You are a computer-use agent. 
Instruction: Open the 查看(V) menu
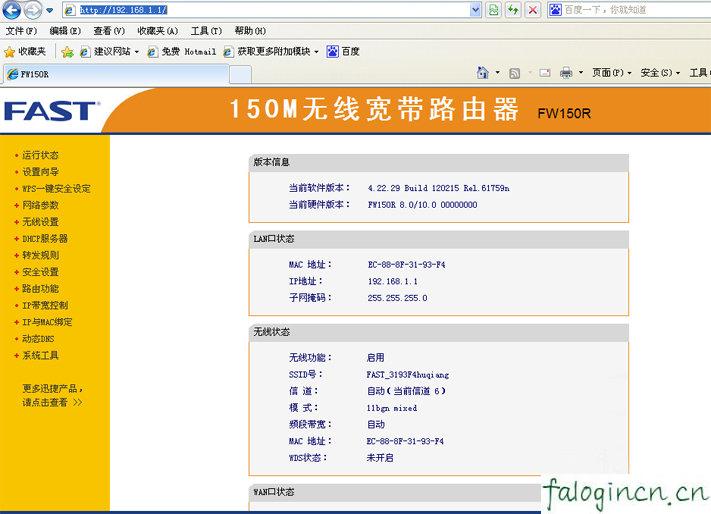(x=108, y=31)
